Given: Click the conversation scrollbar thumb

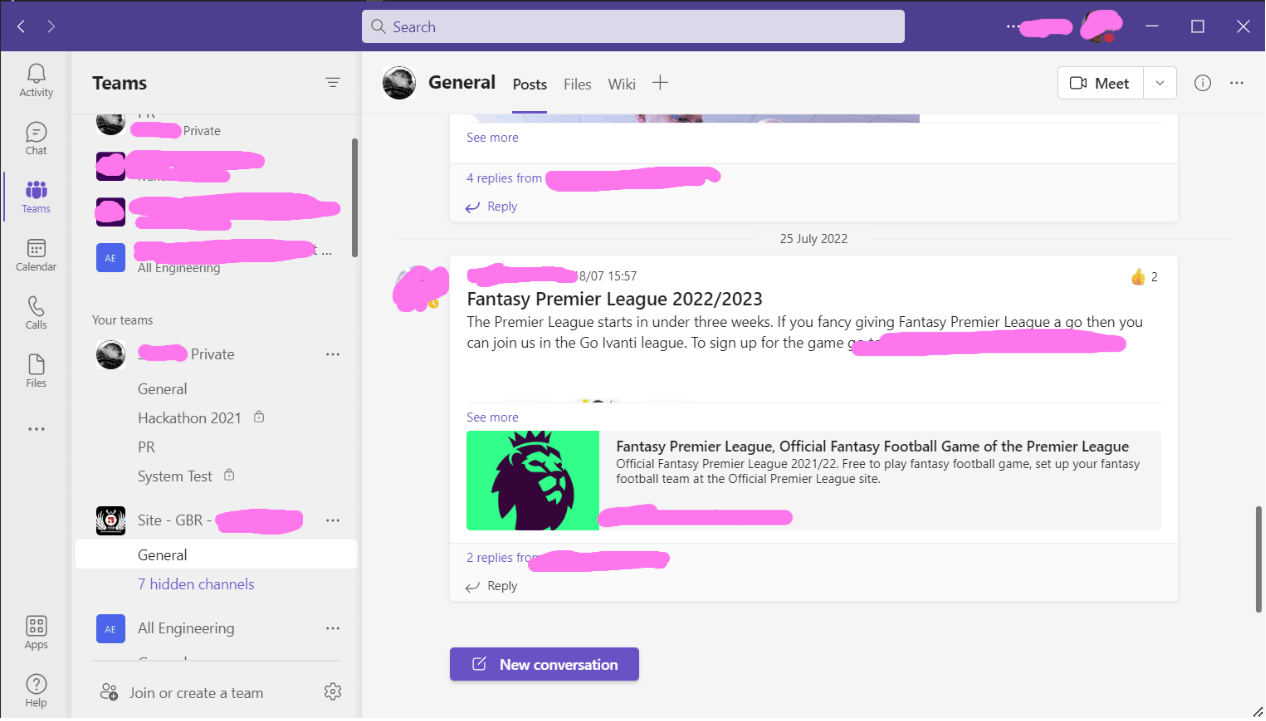Looking at the screenshot, I should click(x=1259, y=560).
